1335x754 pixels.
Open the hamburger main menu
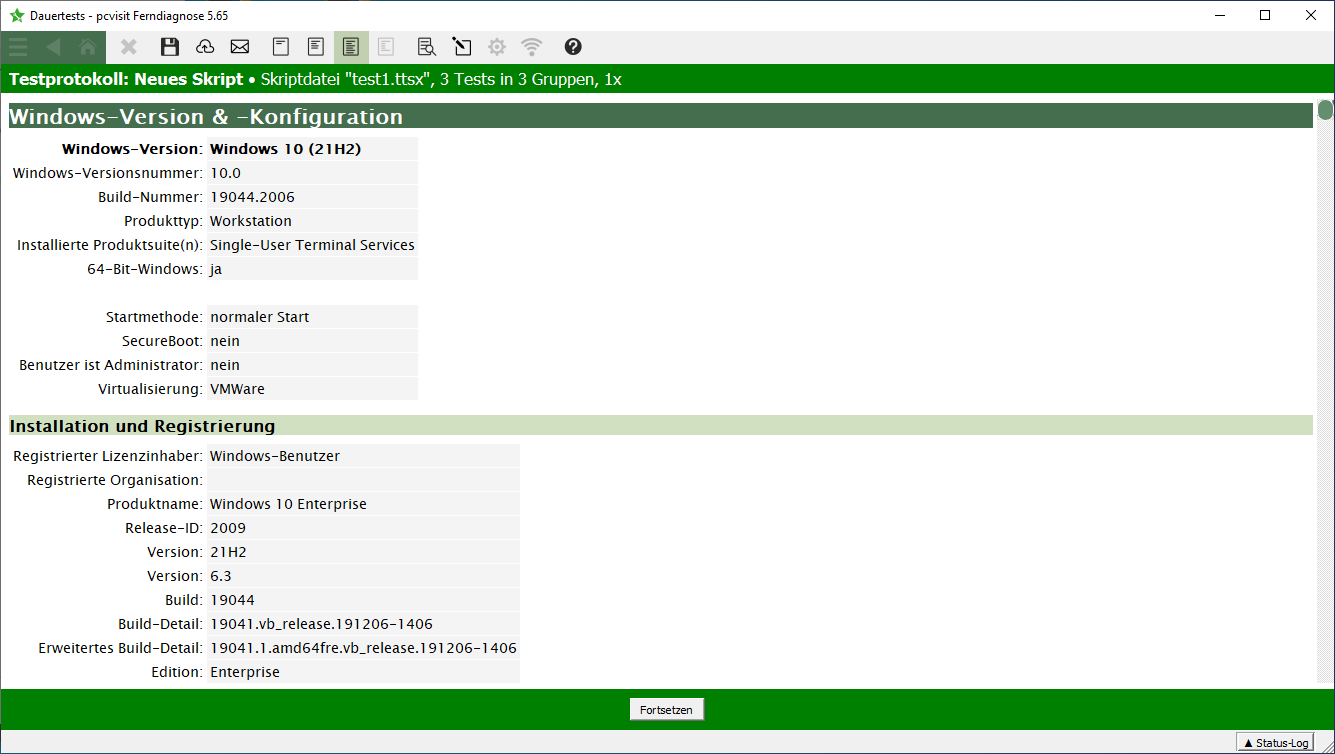(x=18, y=47)
